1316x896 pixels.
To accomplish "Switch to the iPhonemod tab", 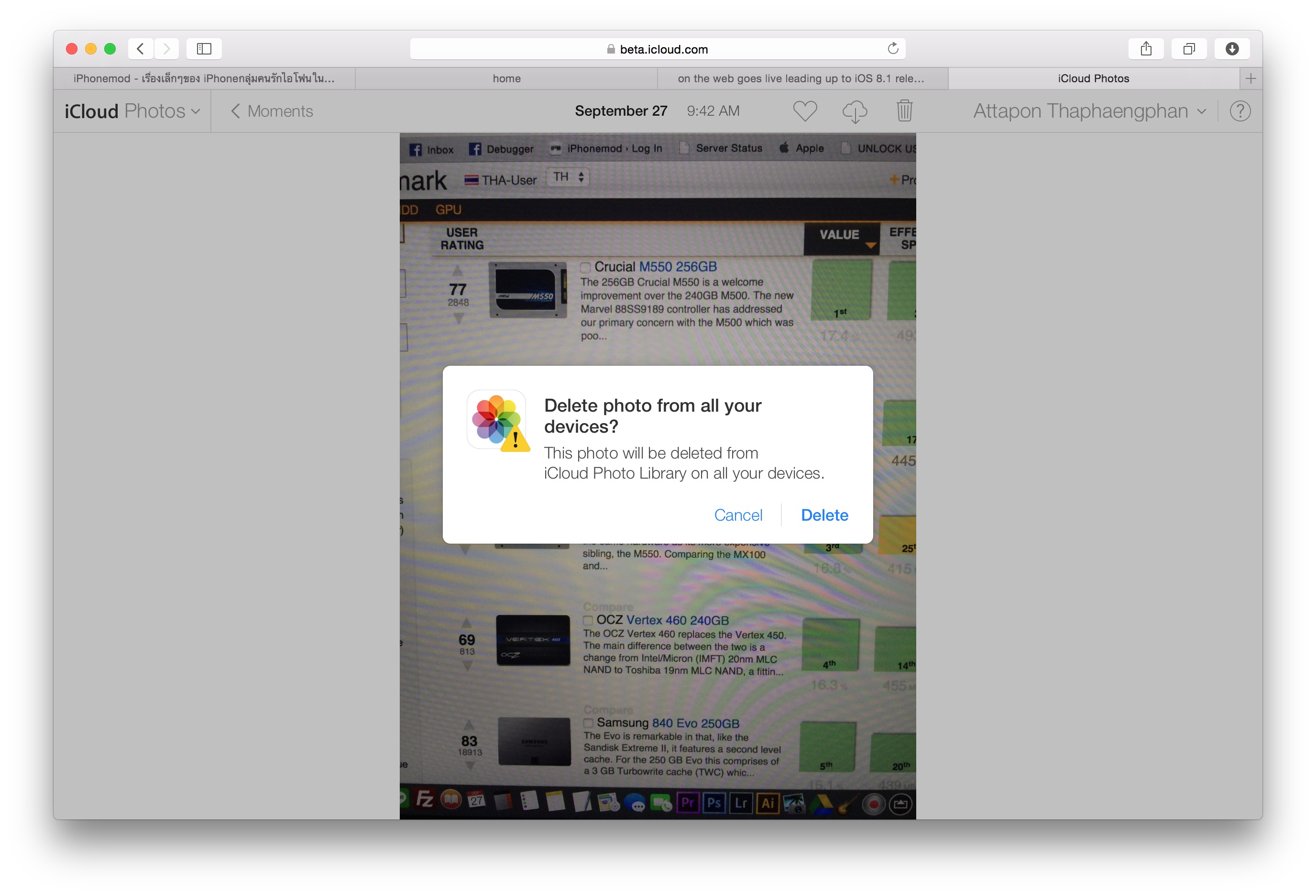I will click(204, 78).
